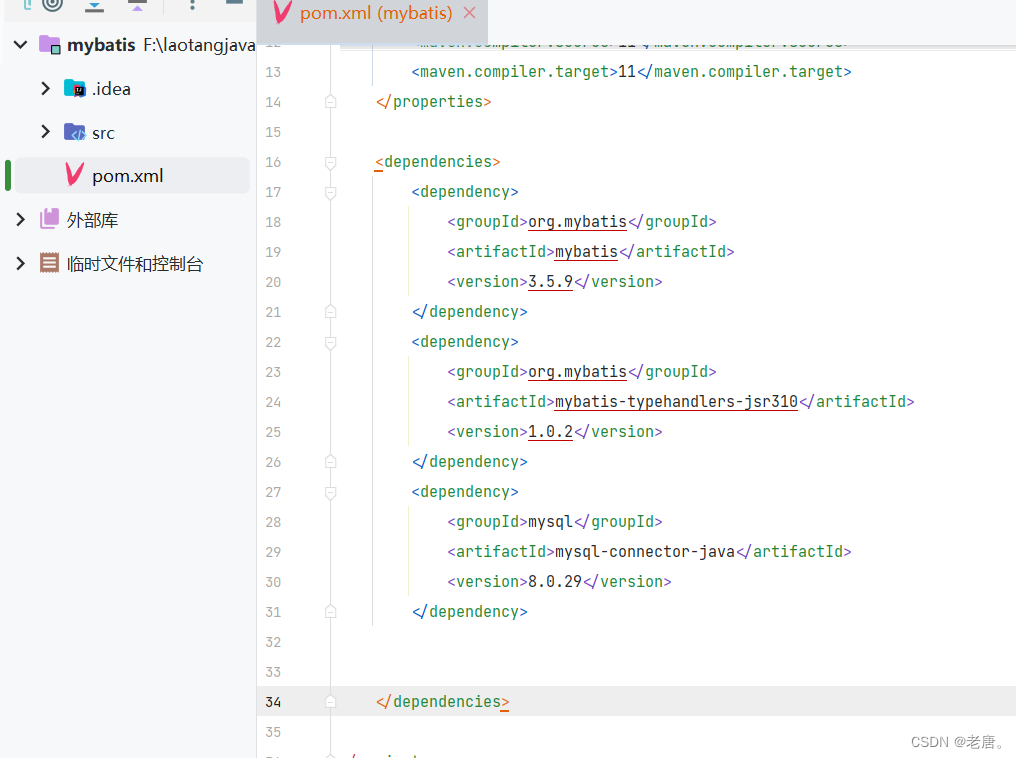Click the closing </dependencies> tag on line 34
Image resolution: width=1016 pixels, height=758 pixels.
[443, 702]
